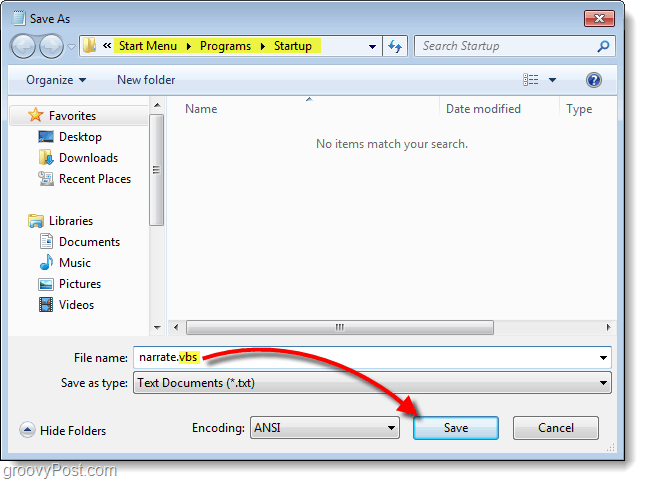
Task: Open the Encoding ANSI dropdown
Action: click(x=325, y=428)
